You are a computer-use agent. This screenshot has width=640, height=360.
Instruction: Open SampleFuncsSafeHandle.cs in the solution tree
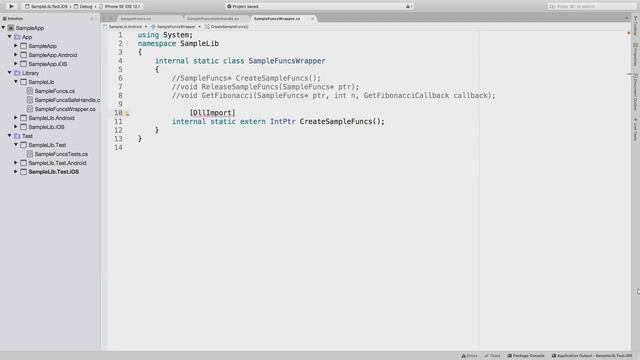coord(67,100)
